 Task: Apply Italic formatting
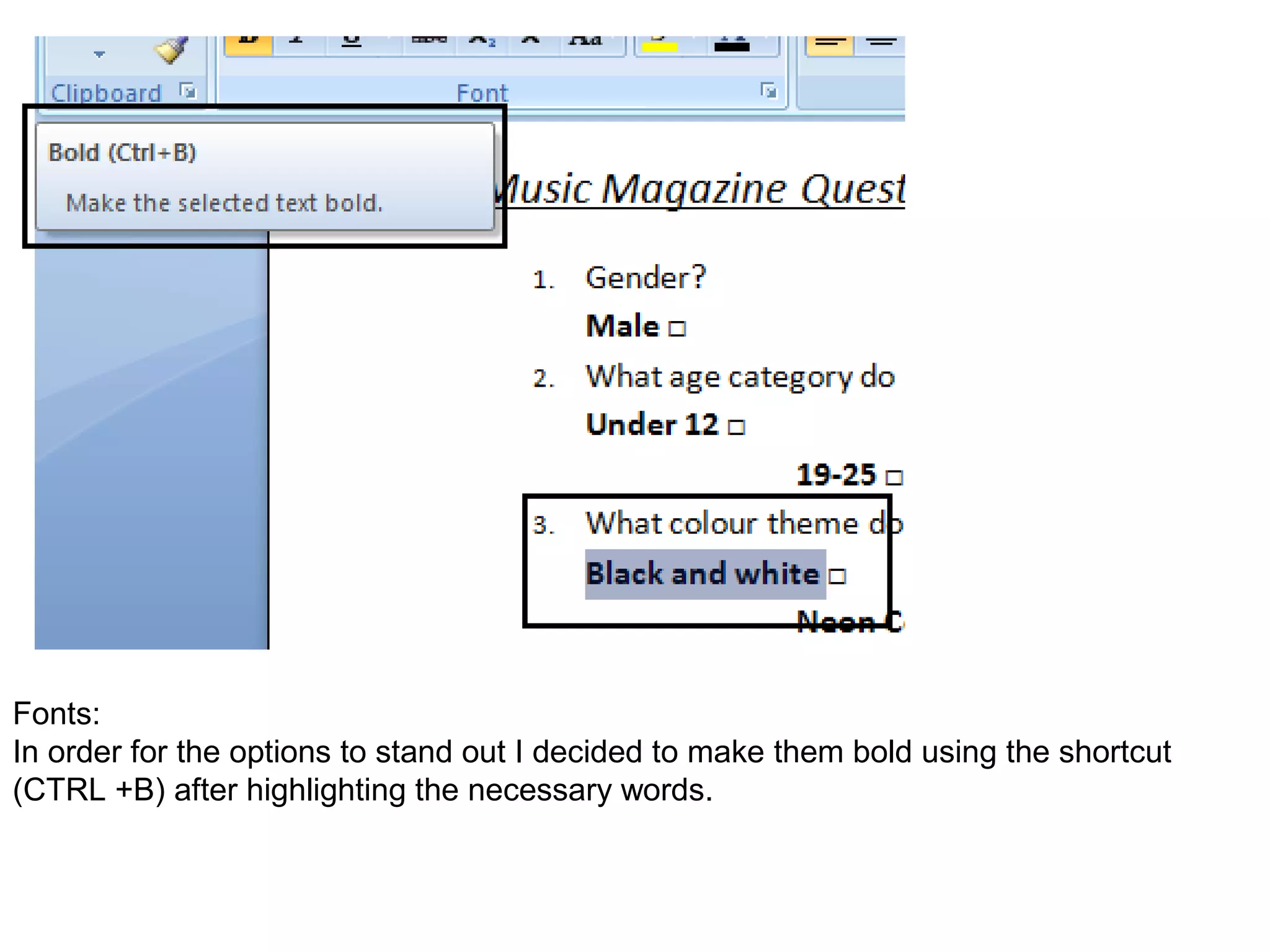296,45
